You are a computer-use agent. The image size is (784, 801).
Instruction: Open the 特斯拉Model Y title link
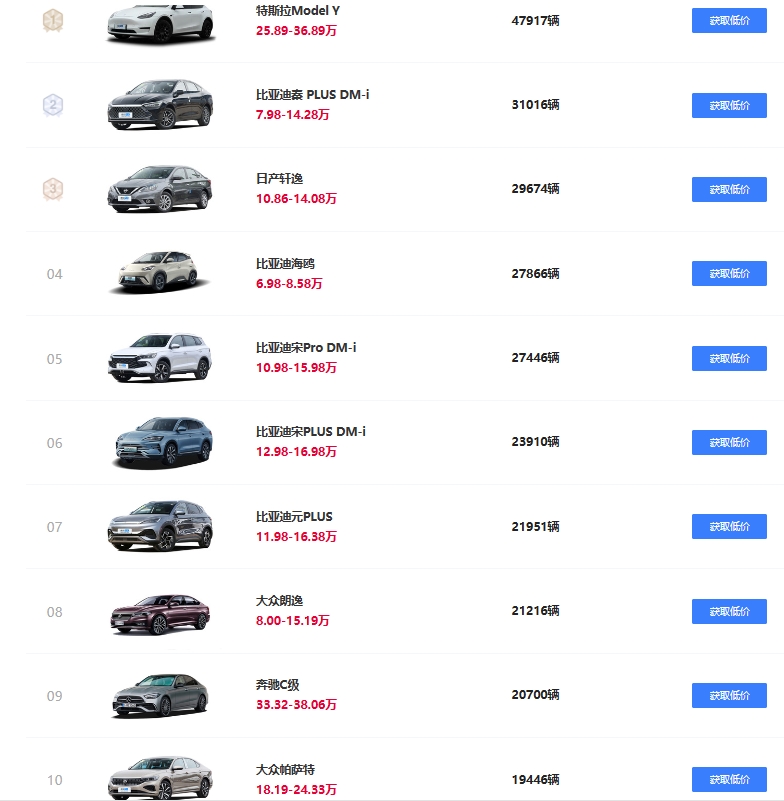pyautogui.click(x=298, y=11)
